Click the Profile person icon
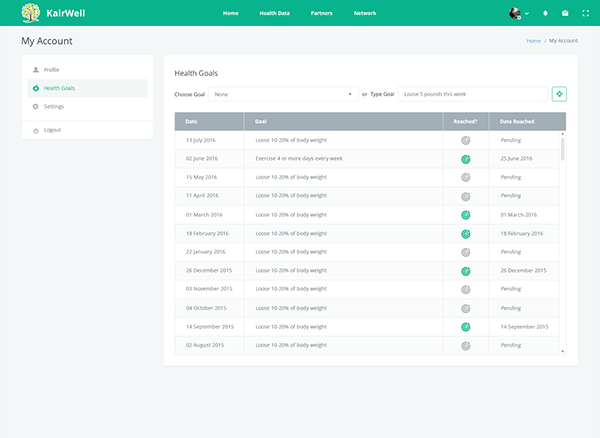The width and height of the screenshot is (600, 438). (36, 70)
